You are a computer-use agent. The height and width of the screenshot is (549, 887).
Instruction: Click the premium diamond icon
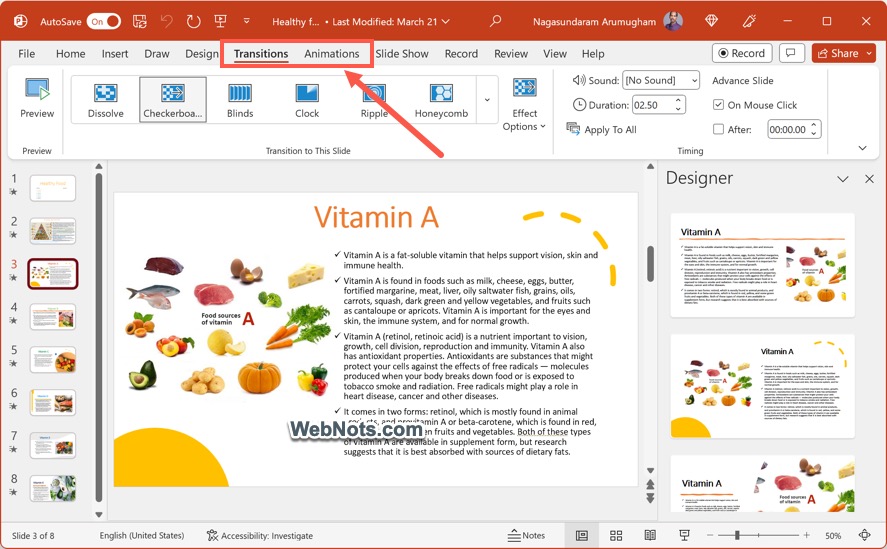tap(711, 22)
